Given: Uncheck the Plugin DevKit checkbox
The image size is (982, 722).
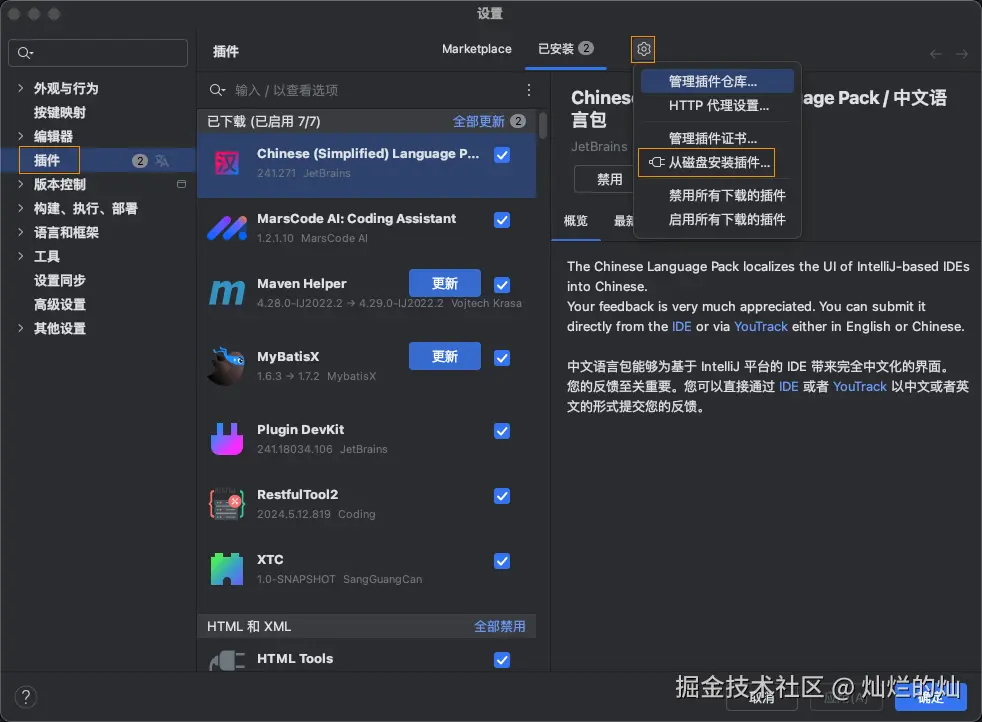Looking at the screenshot, I should [x=502, y=431].
